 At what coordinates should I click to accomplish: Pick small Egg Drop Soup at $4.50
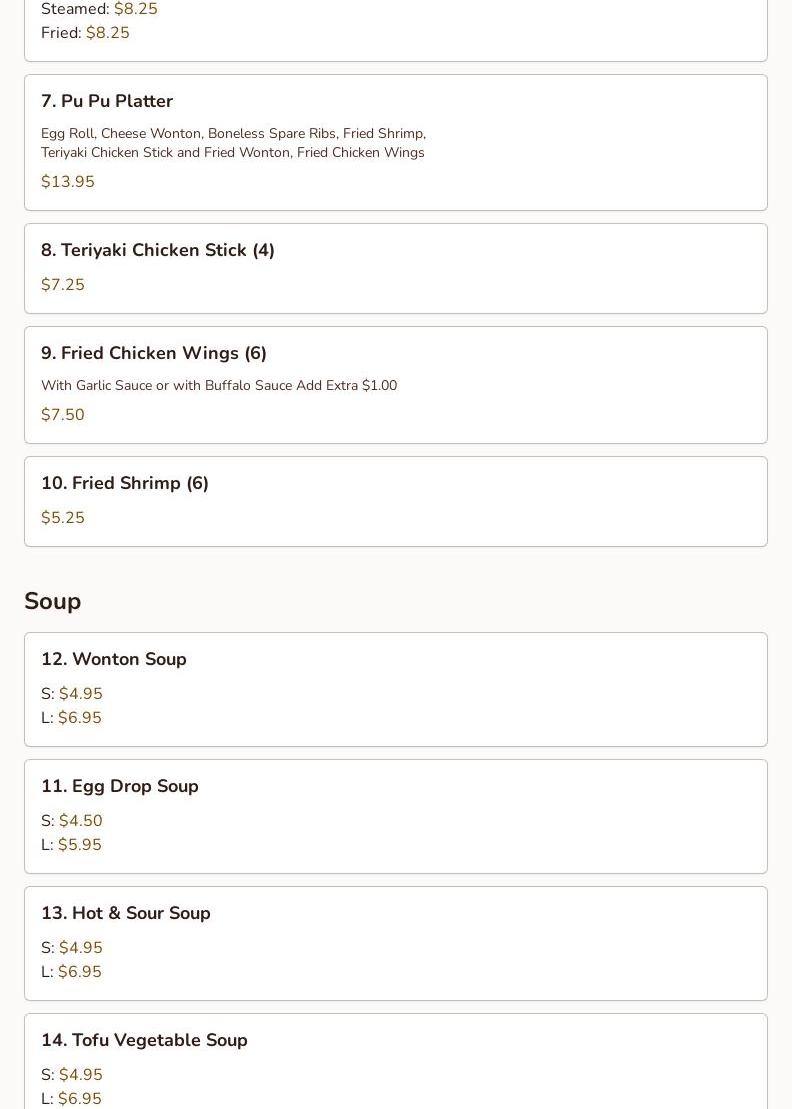72,821
